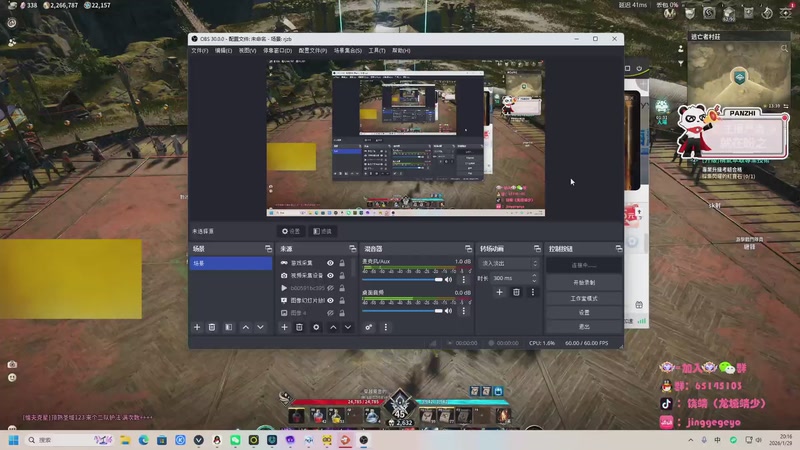800x450 pixels.
Task: Open QQ penguin icon in taskbar
Action: (217, 440)
